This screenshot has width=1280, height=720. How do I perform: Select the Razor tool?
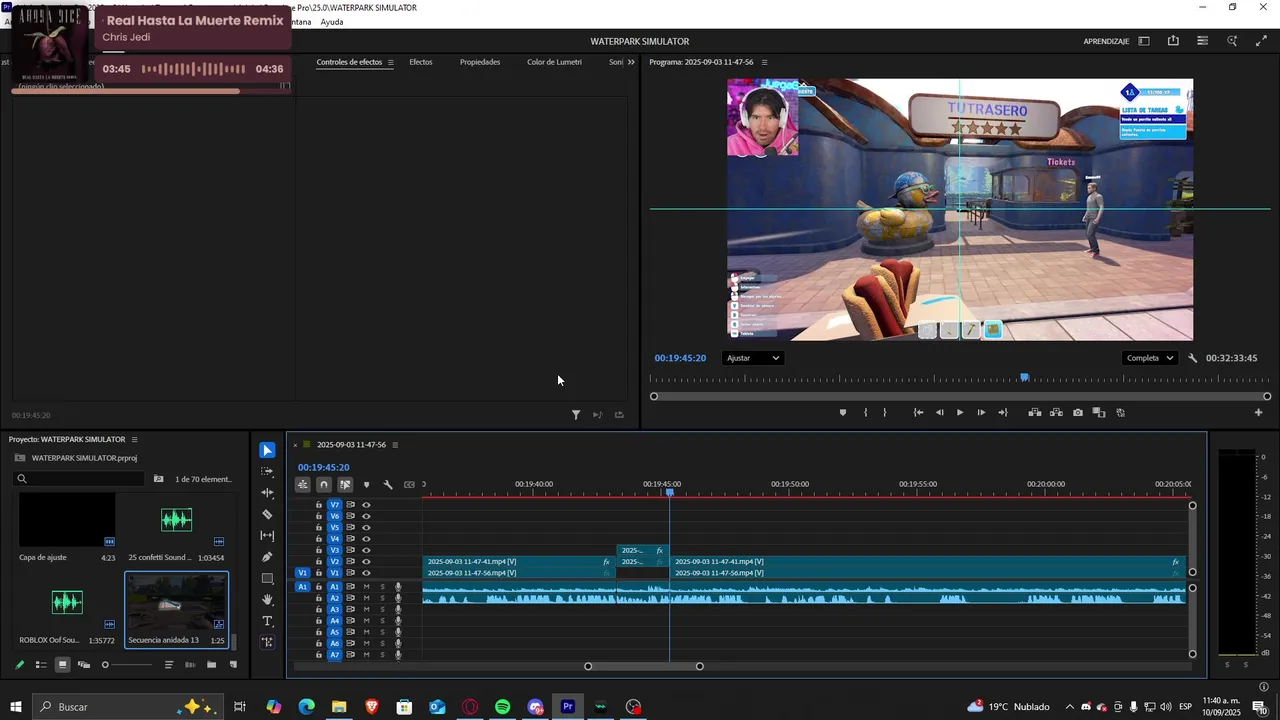[267, 514]
